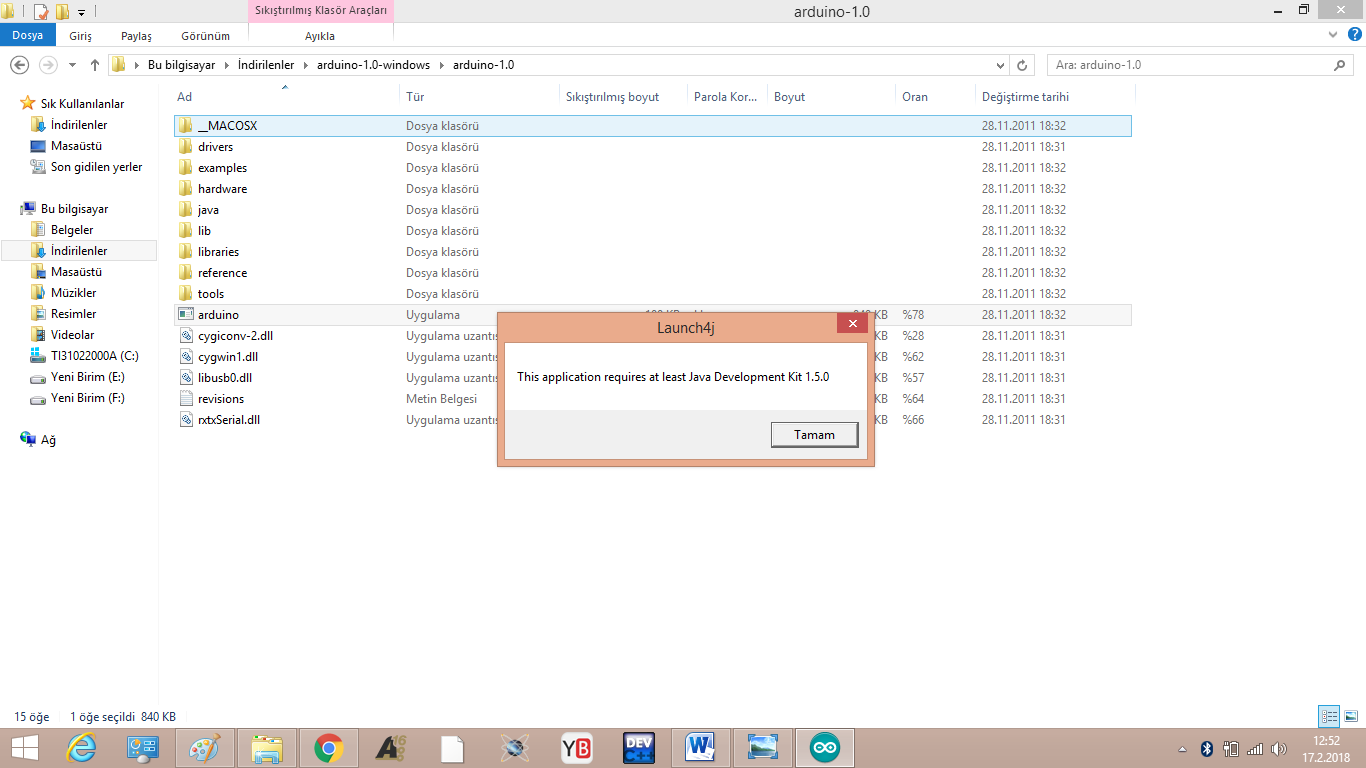Click New folder icon in quick access toolbar

coord(62,12)
